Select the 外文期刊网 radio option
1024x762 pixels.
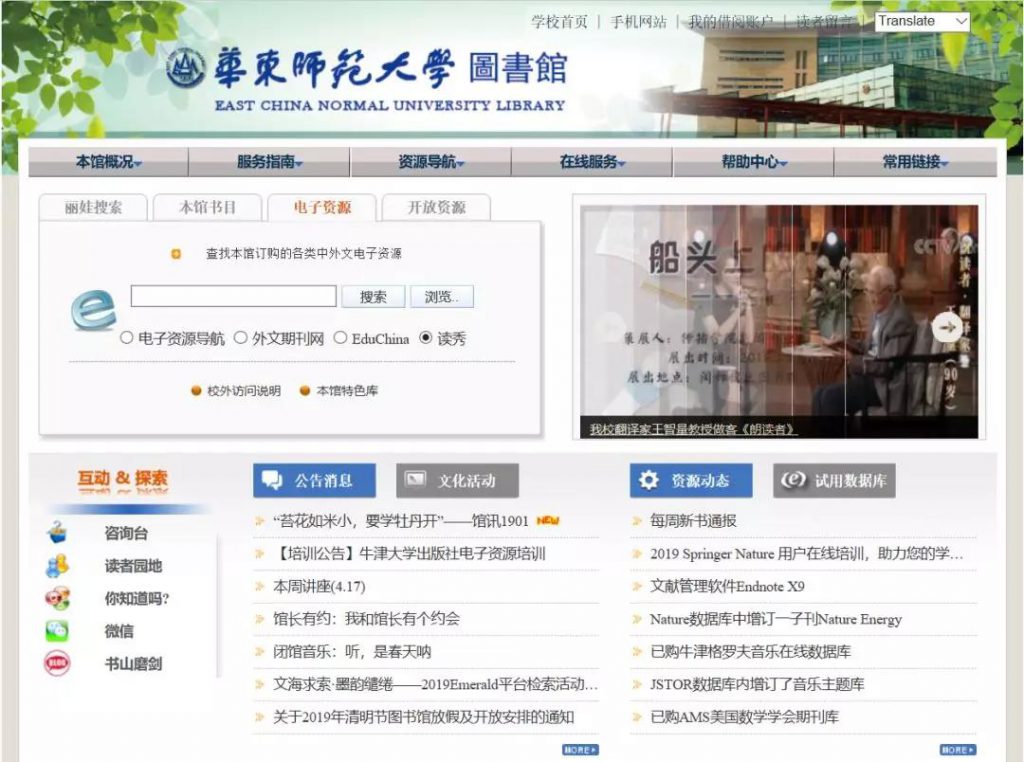click(241, 338)
